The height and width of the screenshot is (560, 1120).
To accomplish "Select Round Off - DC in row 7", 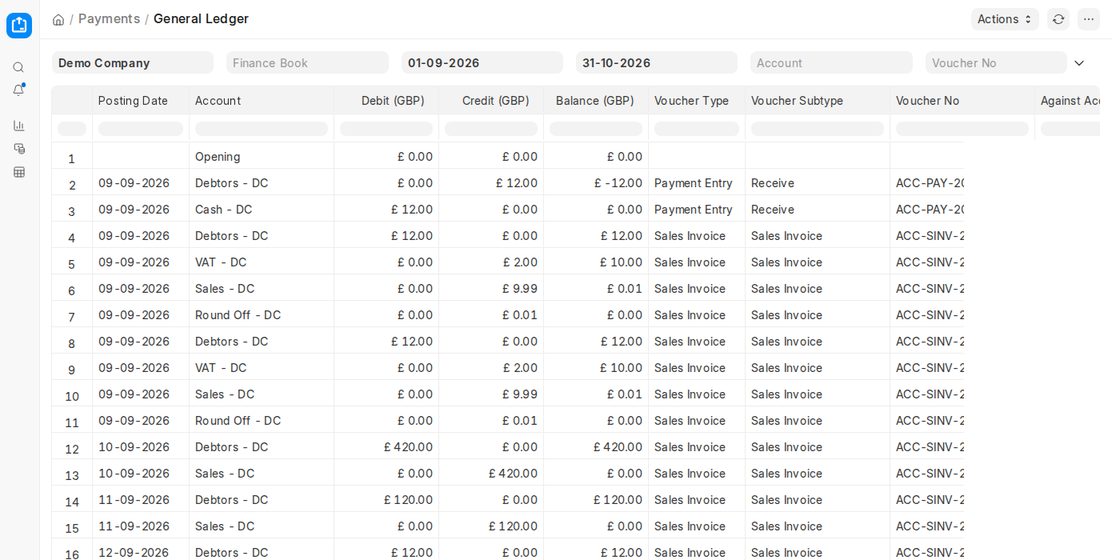I will click(261, 315).
